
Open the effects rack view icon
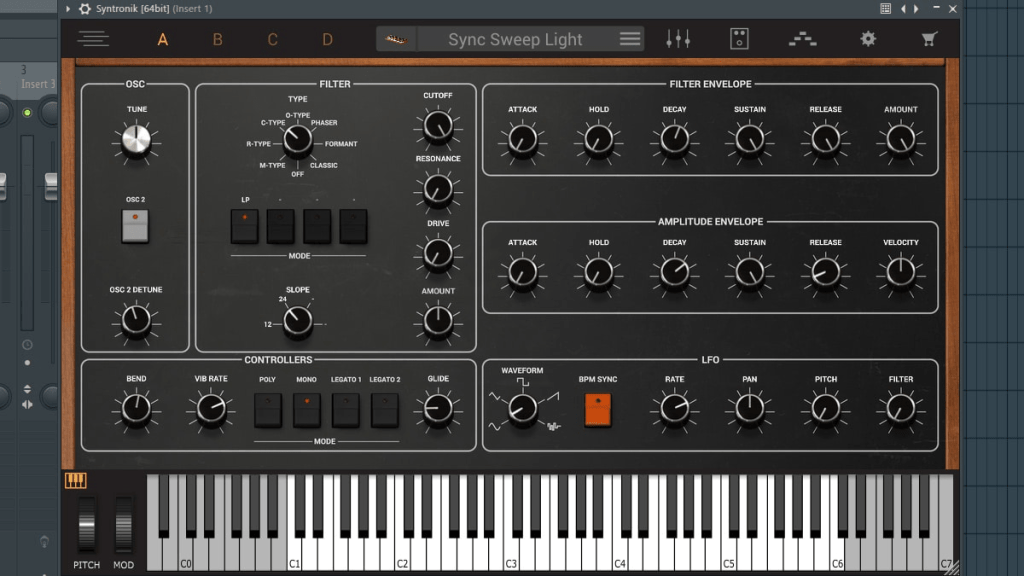point(739,39)
